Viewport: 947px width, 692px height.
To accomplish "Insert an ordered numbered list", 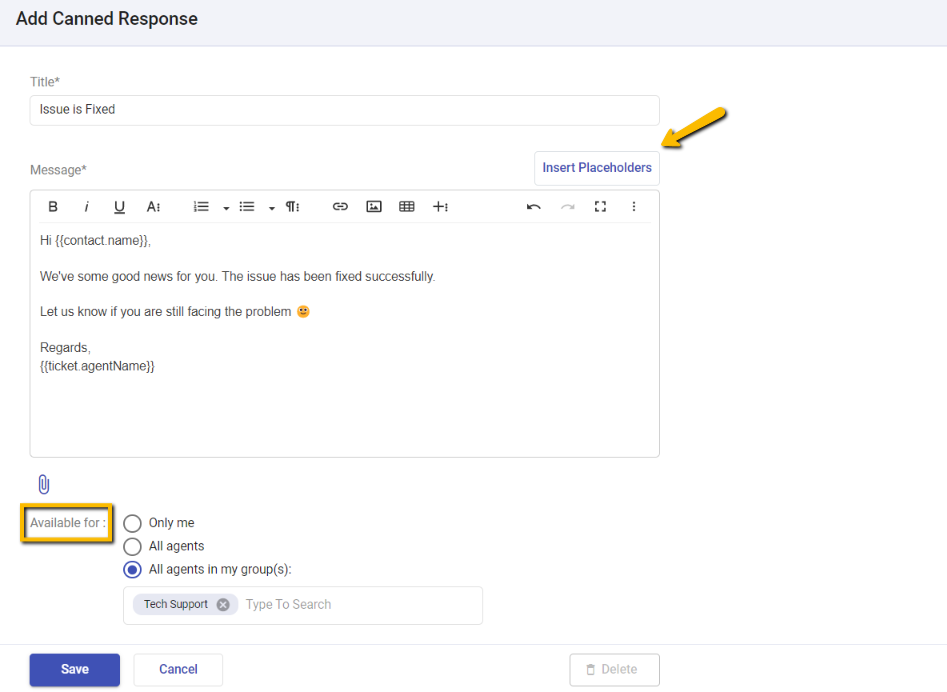I will (201, 207).
